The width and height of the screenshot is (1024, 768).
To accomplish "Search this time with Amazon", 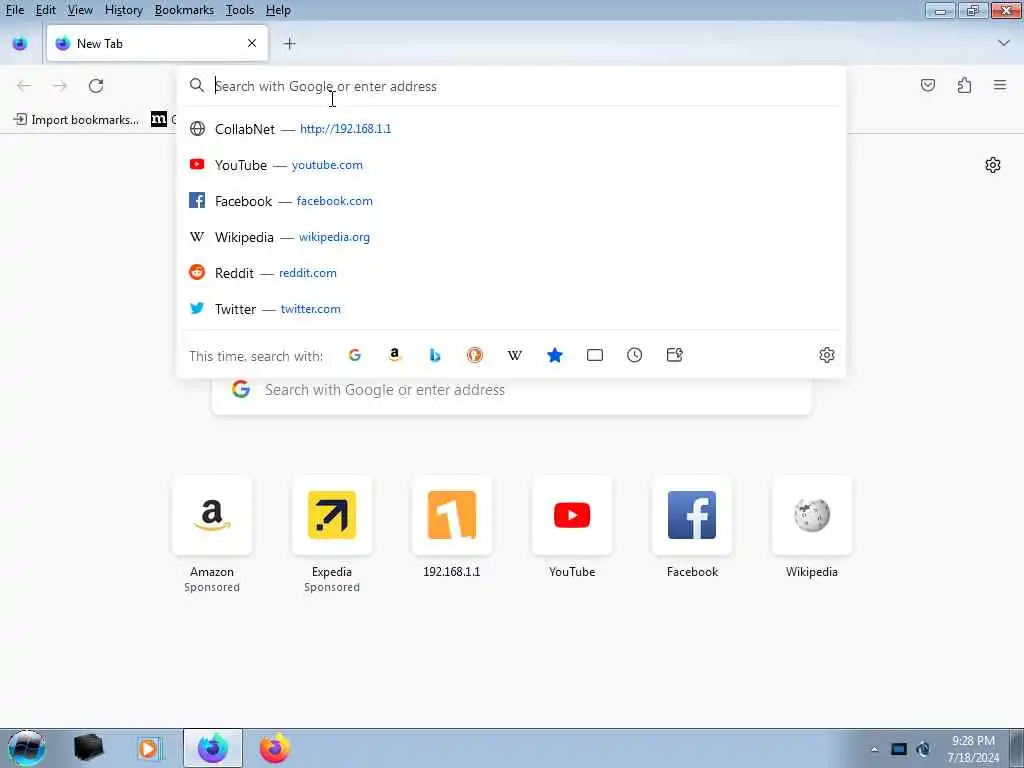I will [x=394, y=355].
